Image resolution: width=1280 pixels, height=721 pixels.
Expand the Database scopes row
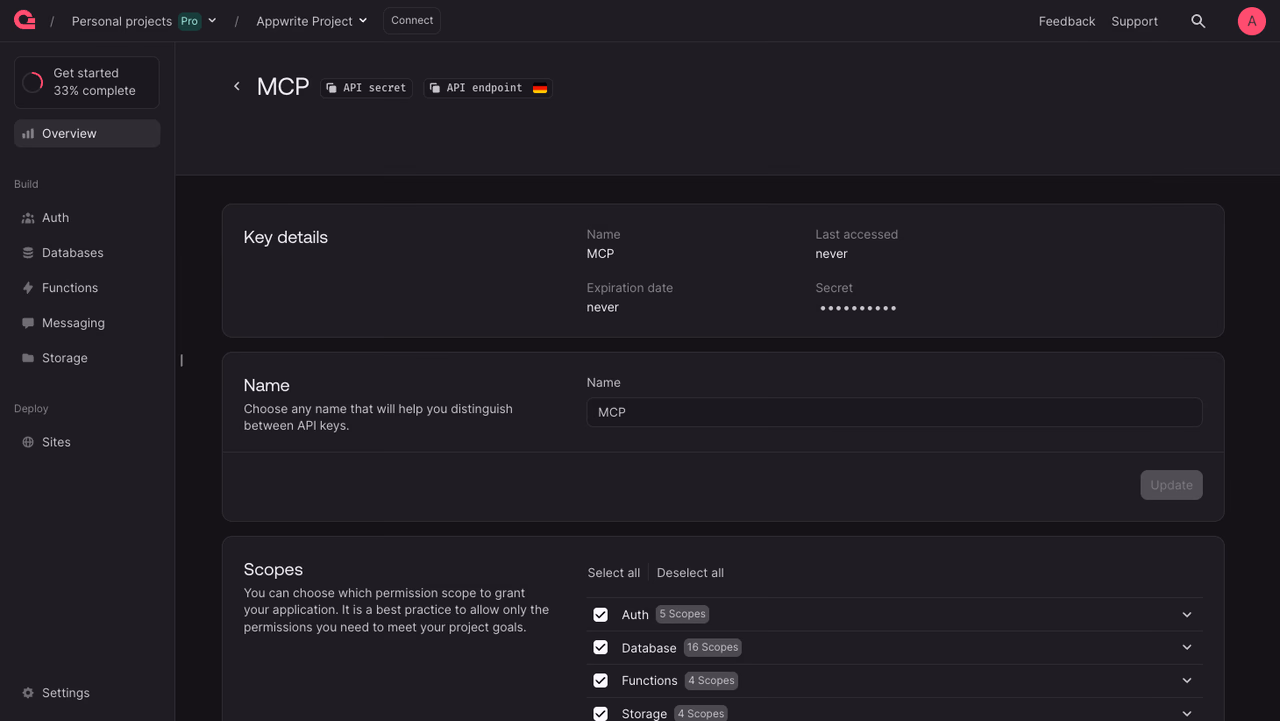[1187, 648]
